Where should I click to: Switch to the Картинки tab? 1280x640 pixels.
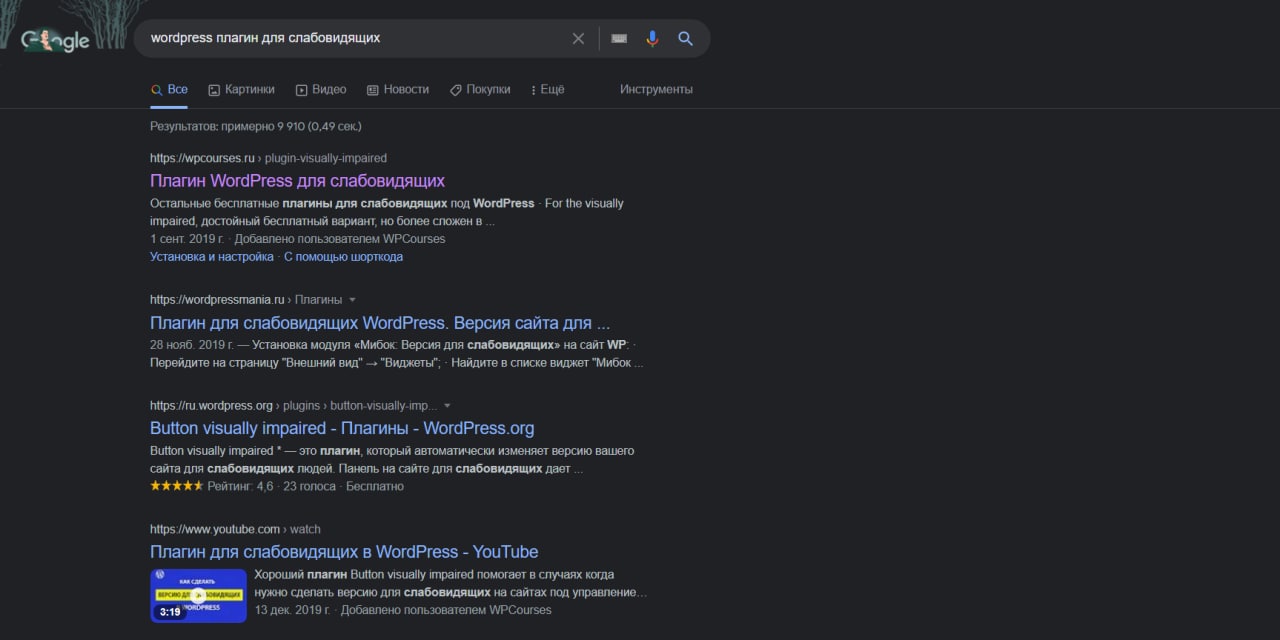[241, 89]
